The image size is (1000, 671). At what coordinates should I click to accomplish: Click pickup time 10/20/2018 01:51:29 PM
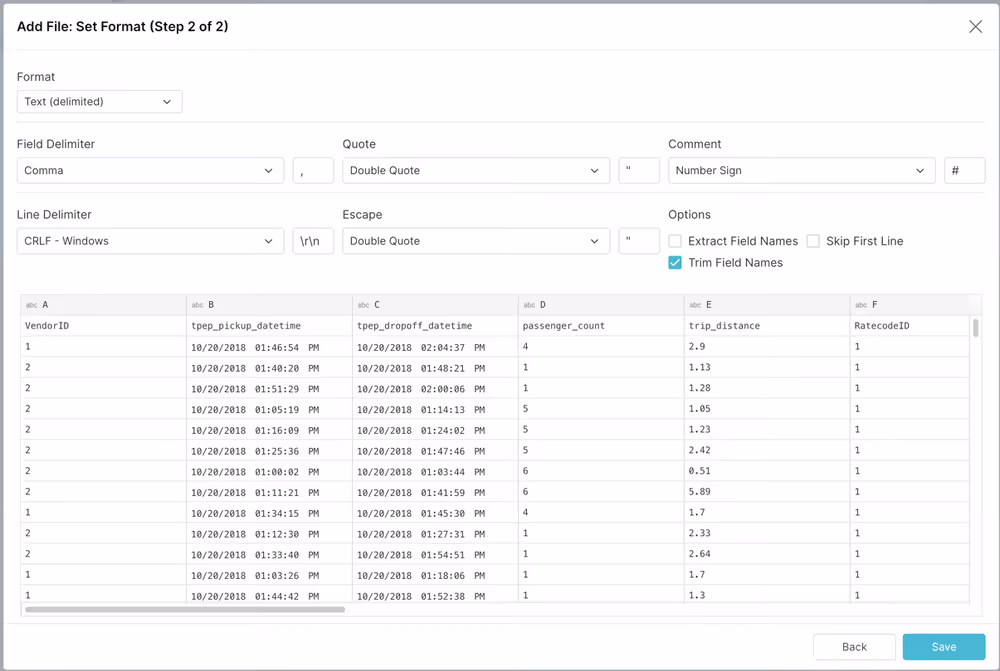pos(255,389)
